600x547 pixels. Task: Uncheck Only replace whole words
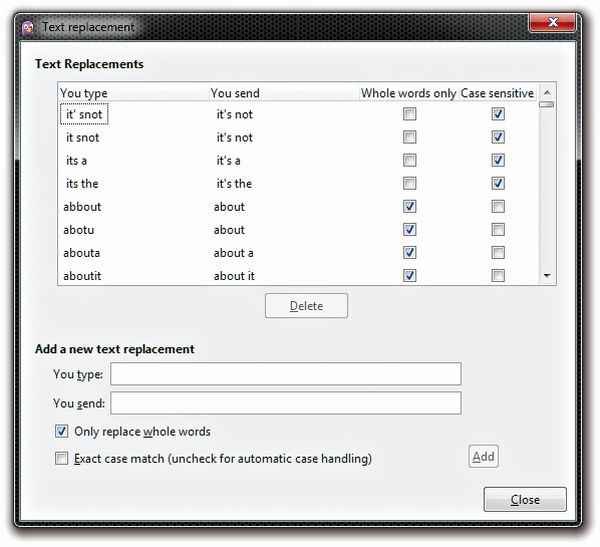[x=61, y=431]
